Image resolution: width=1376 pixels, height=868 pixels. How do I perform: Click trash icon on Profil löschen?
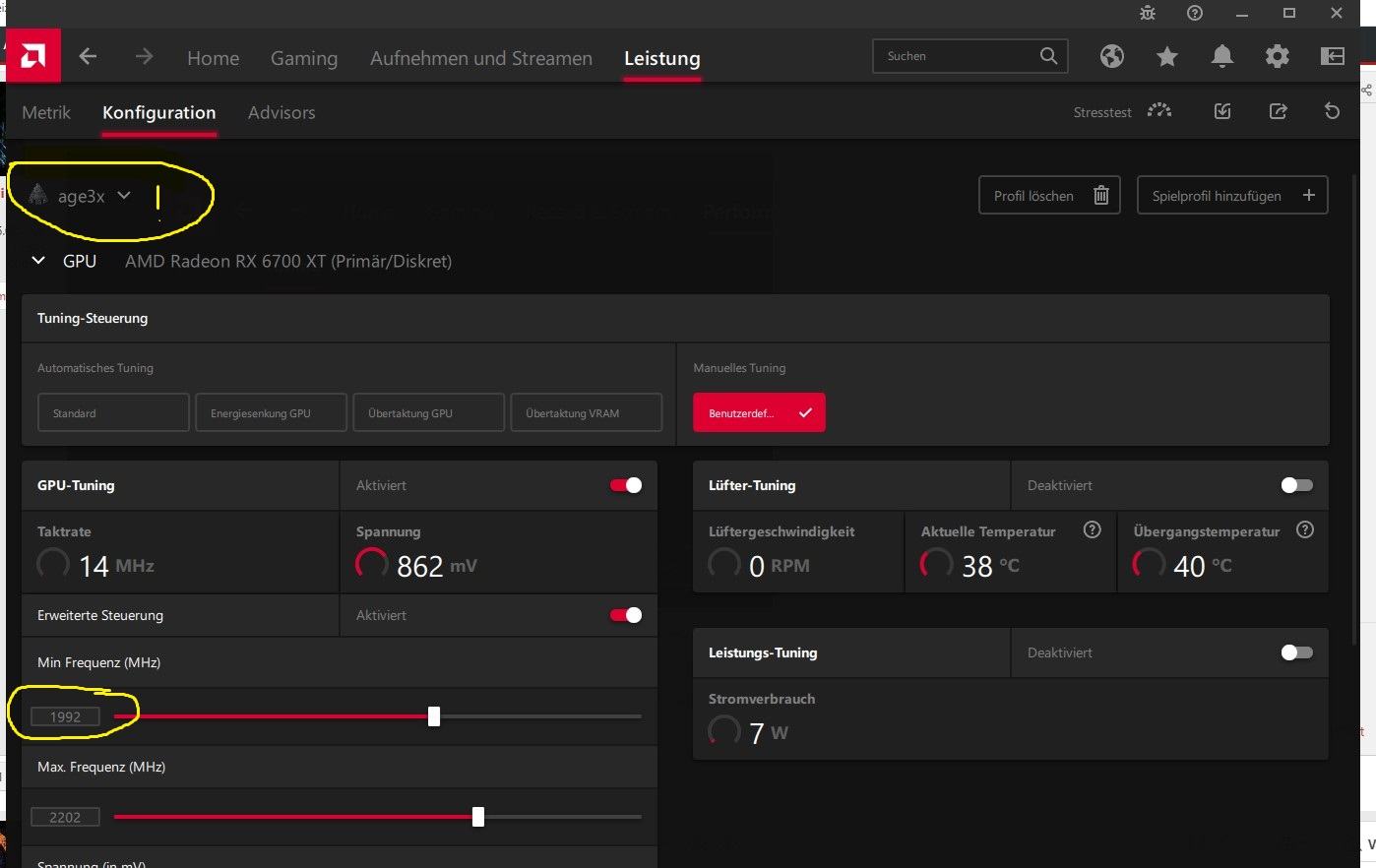1101,195
